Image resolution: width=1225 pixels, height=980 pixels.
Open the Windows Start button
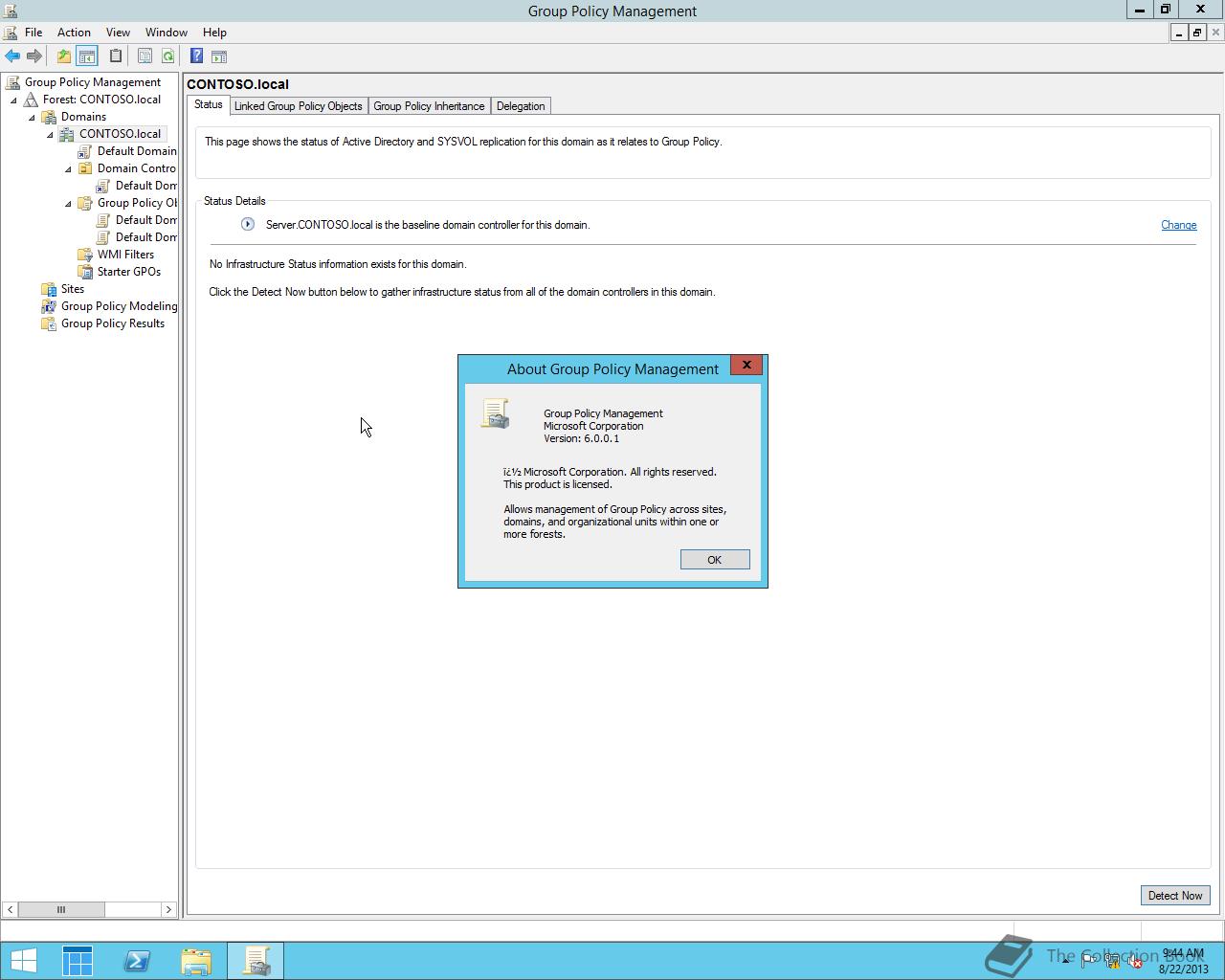point(23,961)
